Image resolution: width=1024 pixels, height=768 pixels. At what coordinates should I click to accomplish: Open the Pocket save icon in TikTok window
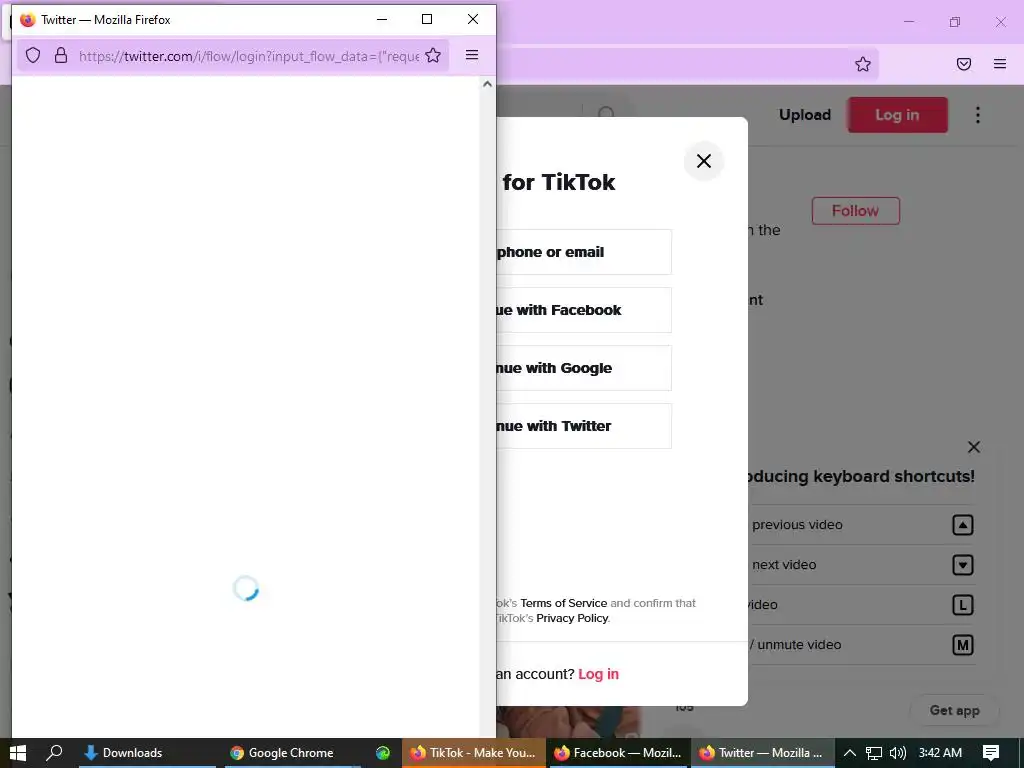coord(964,64)
